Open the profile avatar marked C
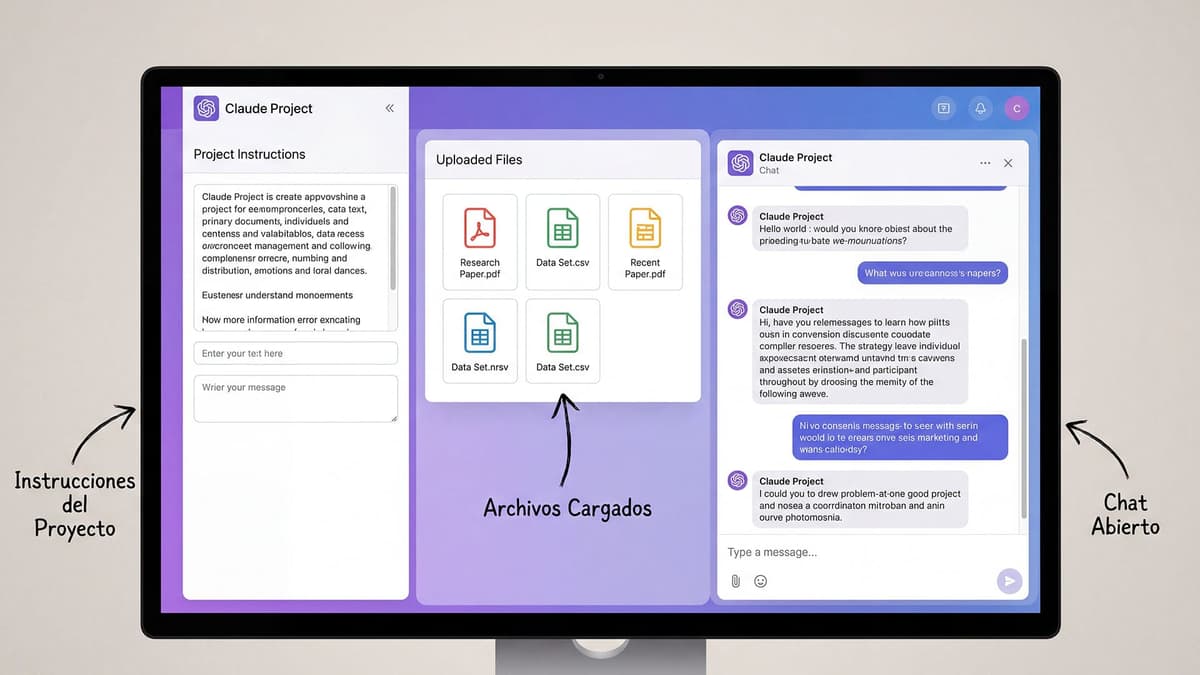 (1017, 108)
